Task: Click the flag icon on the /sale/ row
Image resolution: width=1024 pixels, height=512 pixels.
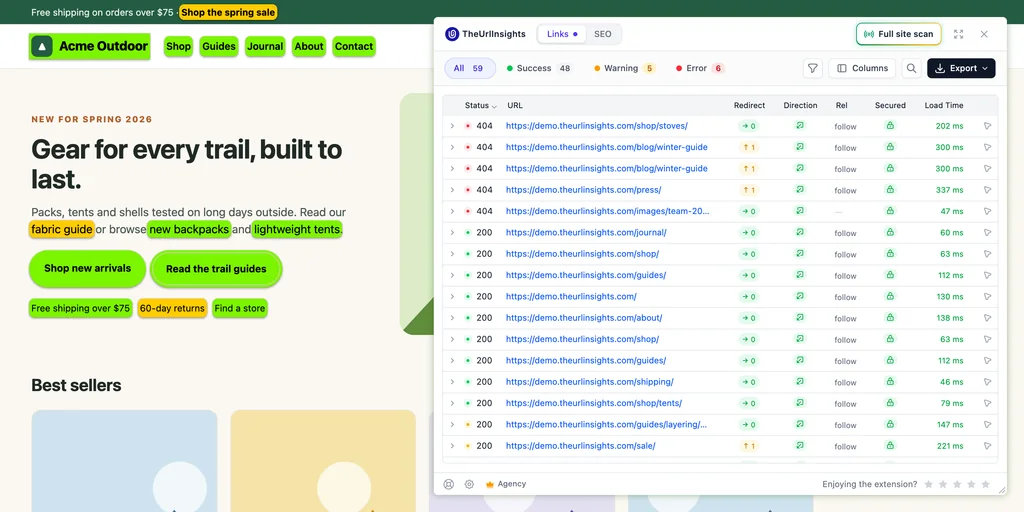Action: 987,446
